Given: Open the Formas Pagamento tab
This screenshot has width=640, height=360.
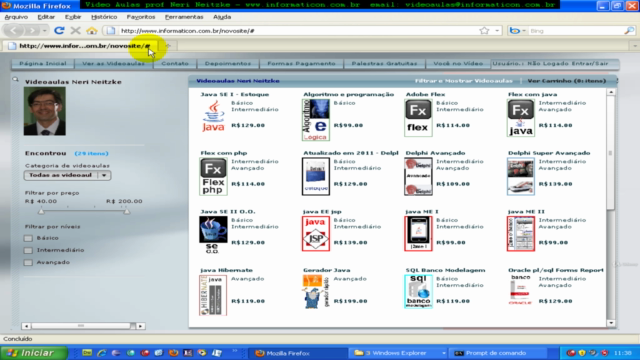Looking at the screenshot, I should click(x=301, y=64).
